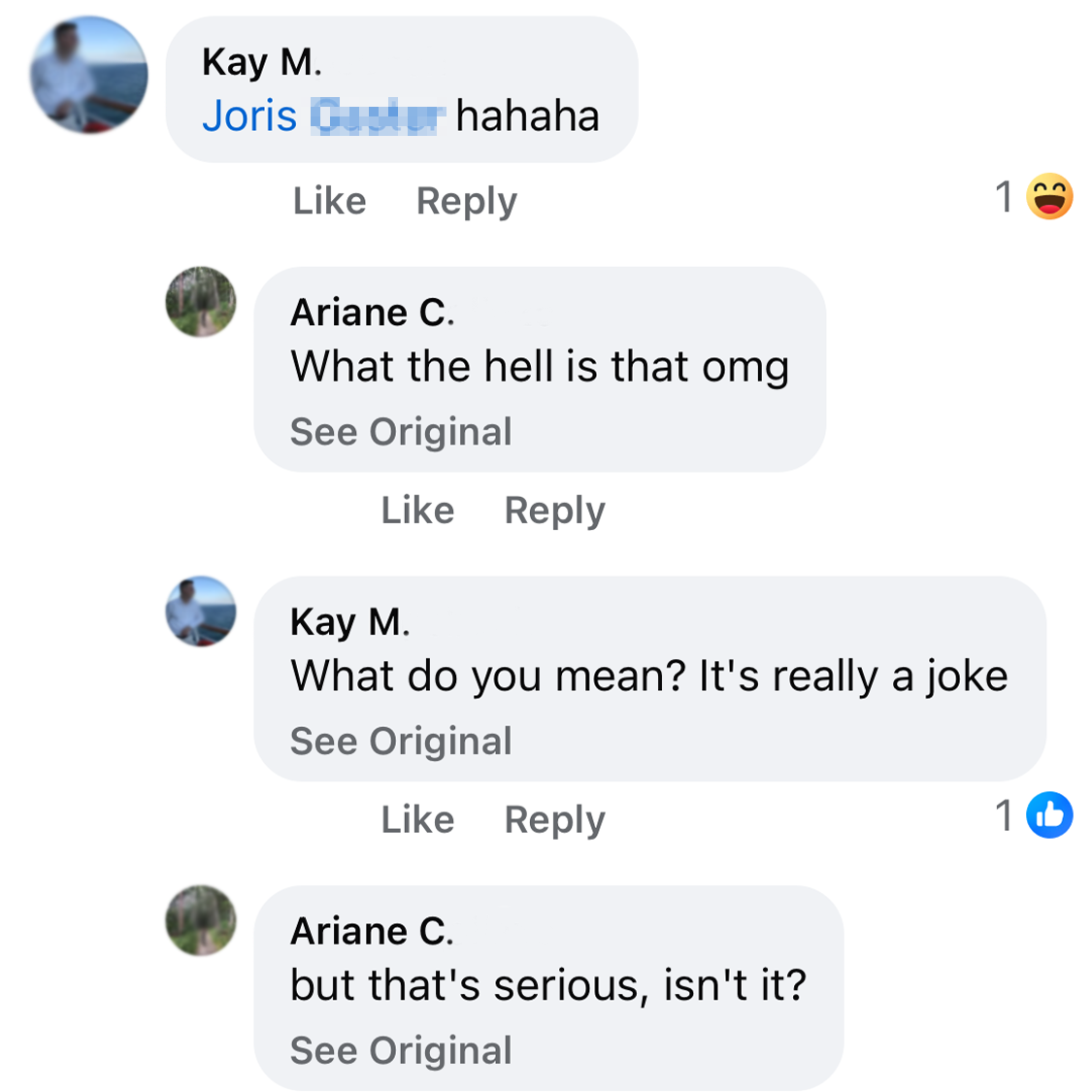The image size is (1092, 1092).
Task: Reply to Kay M.'s hahaha comment
Action: pyautogui.click(x=466, y=201)
